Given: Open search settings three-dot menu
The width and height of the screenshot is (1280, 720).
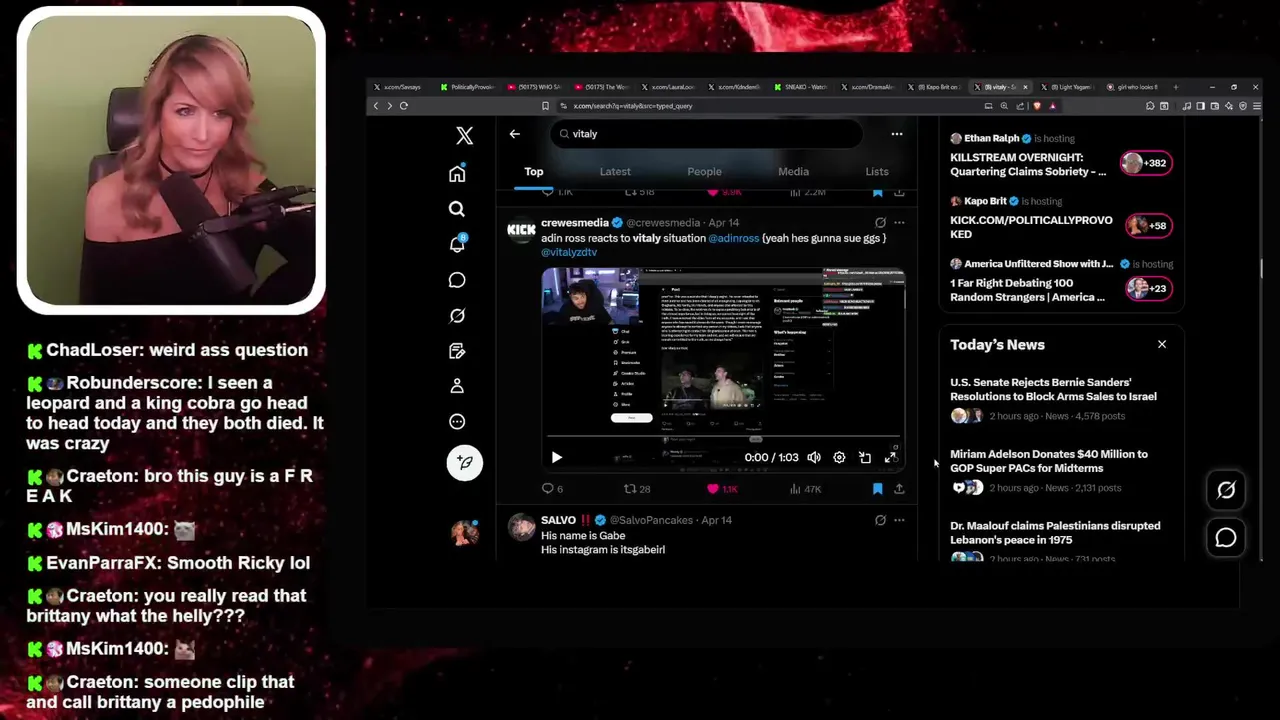Looking at the screenshot, I should pos(897,134).
